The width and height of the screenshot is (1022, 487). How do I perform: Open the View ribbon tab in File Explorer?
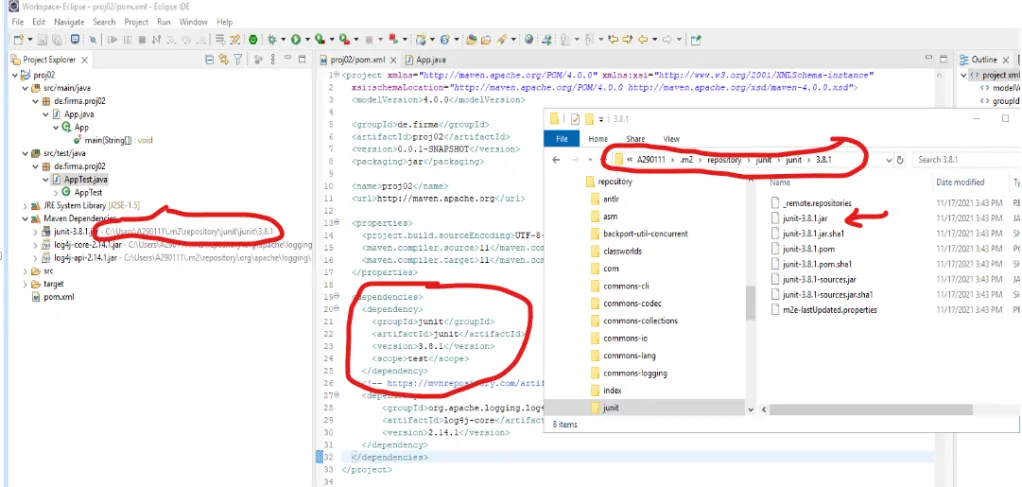[671, 139]
